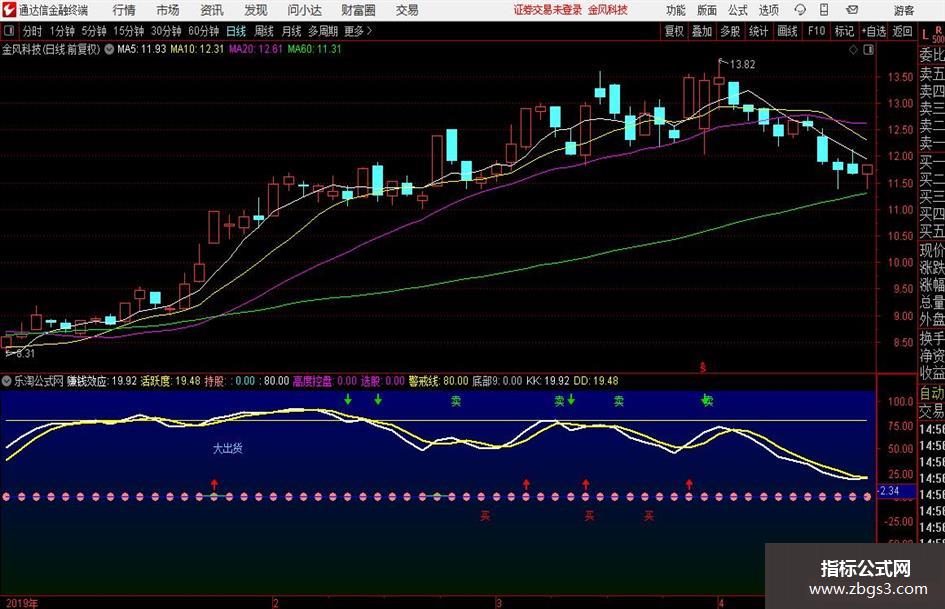This screenshot has height=609, width=945.
Task: Switch to 1分钟 period
Action: pyautogui.click(x=62, y=31)
